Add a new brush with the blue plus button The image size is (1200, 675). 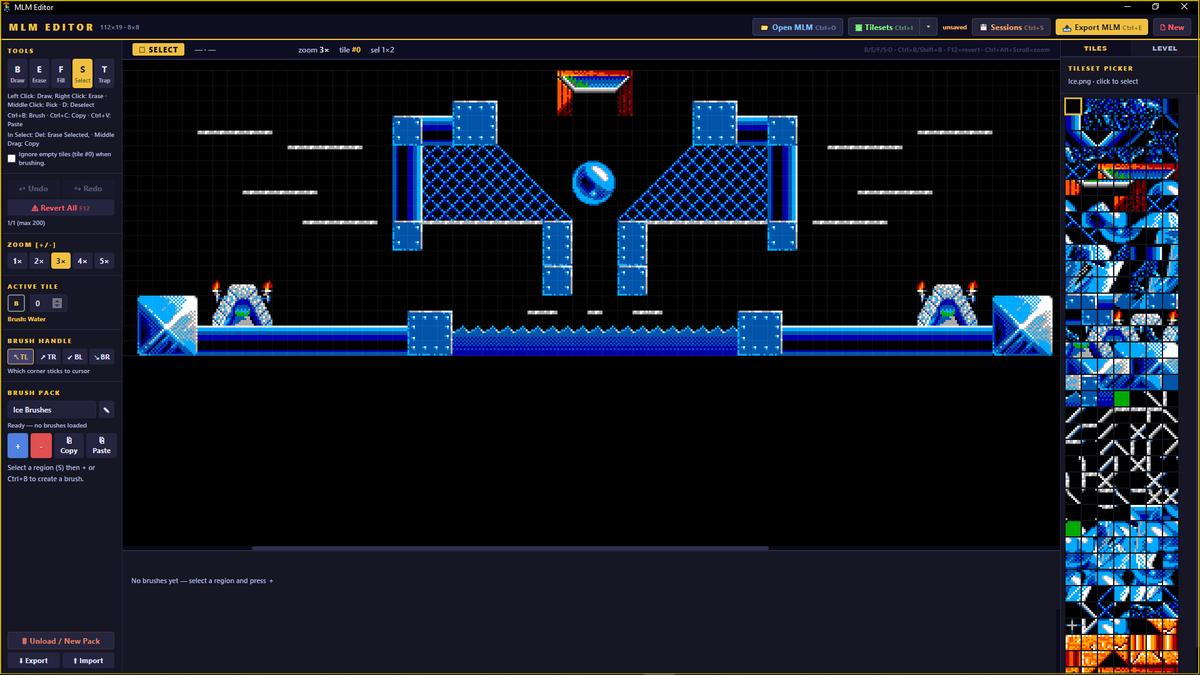[17, 446]
